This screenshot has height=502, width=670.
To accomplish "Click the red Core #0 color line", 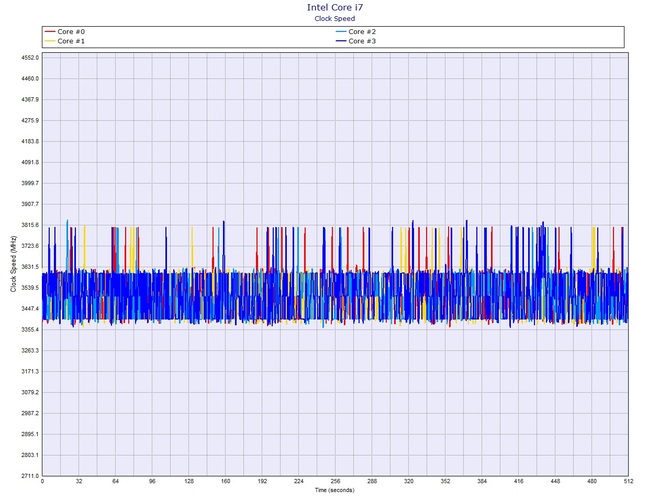I will click(x=50, y=32).
